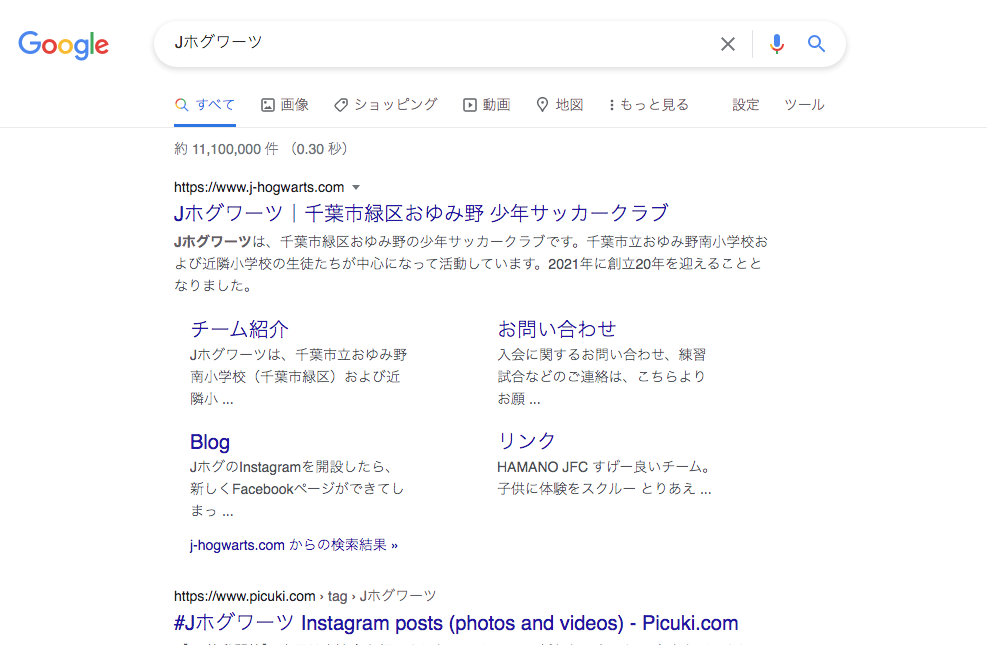Click the video play icon in 動画 tab
Screen dimensions: 987x645
470,105
